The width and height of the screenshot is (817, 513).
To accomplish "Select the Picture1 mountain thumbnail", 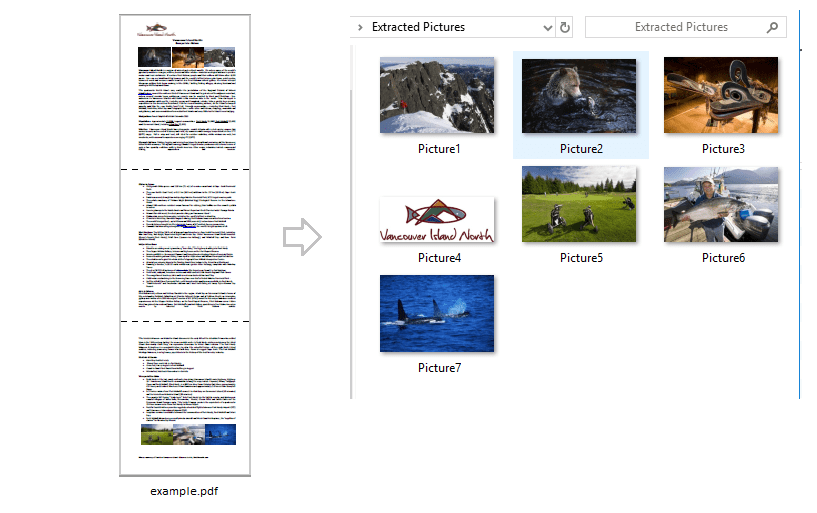I will [x=437, y=97].
